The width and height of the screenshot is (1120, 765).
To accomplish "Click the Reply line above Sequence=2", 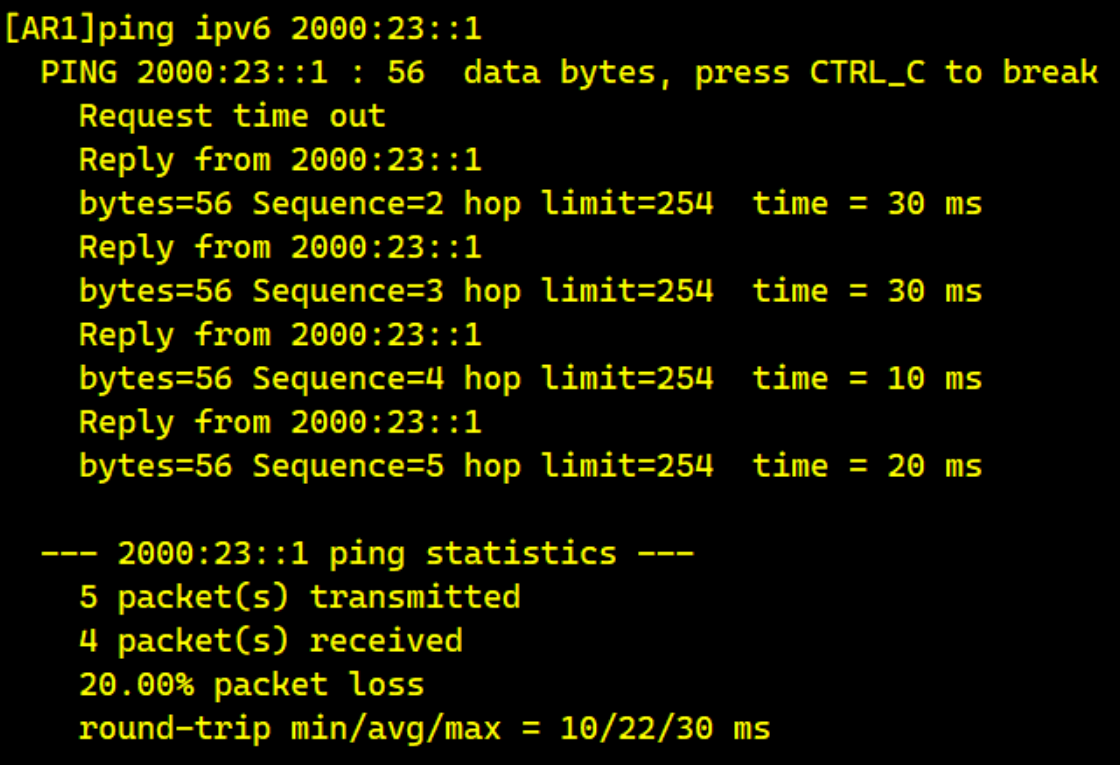I will (x=280, y=160).
